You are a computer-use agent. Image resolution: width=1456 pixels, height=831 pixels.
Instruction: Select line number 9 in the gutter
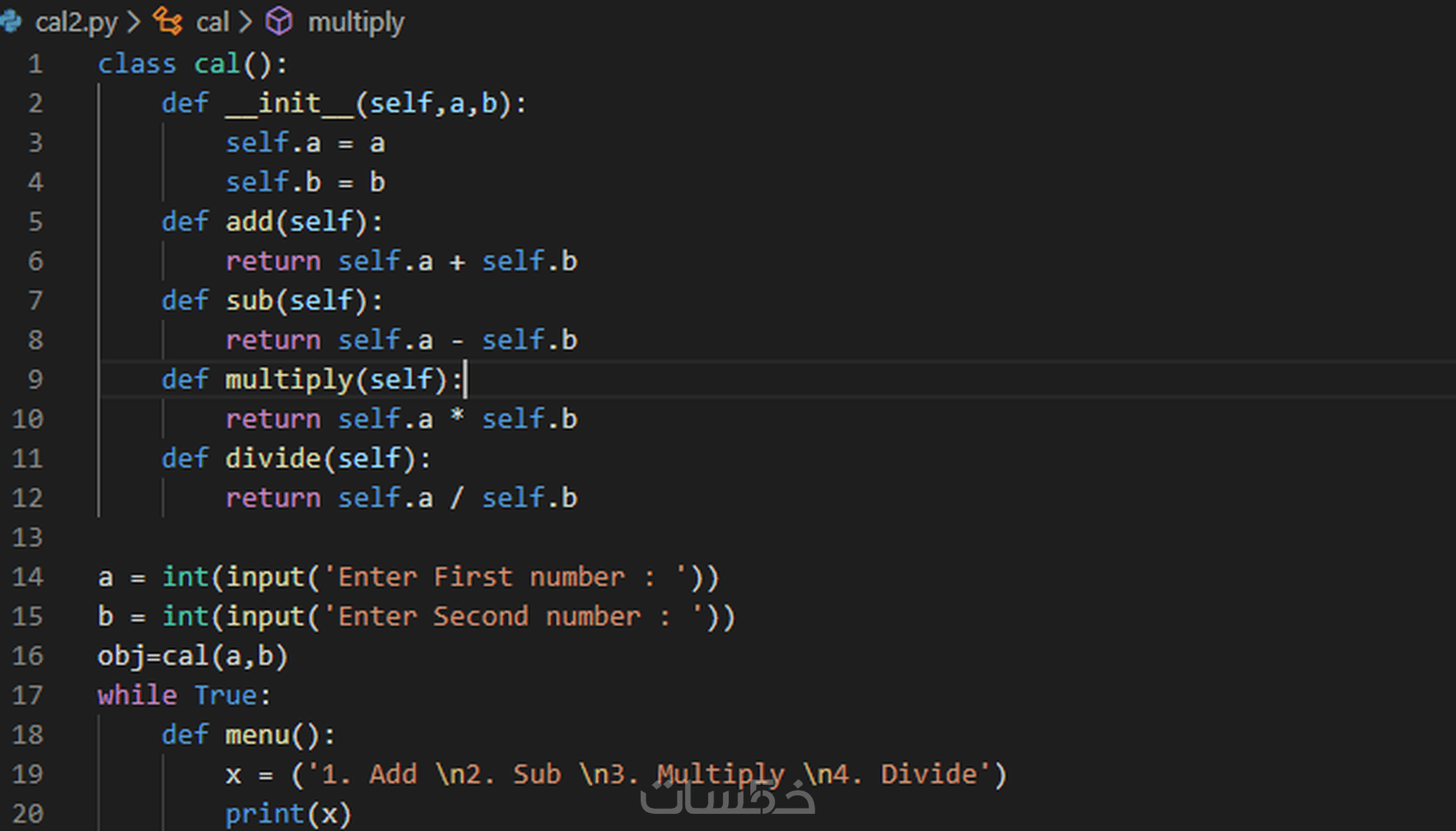click(35, 380)
